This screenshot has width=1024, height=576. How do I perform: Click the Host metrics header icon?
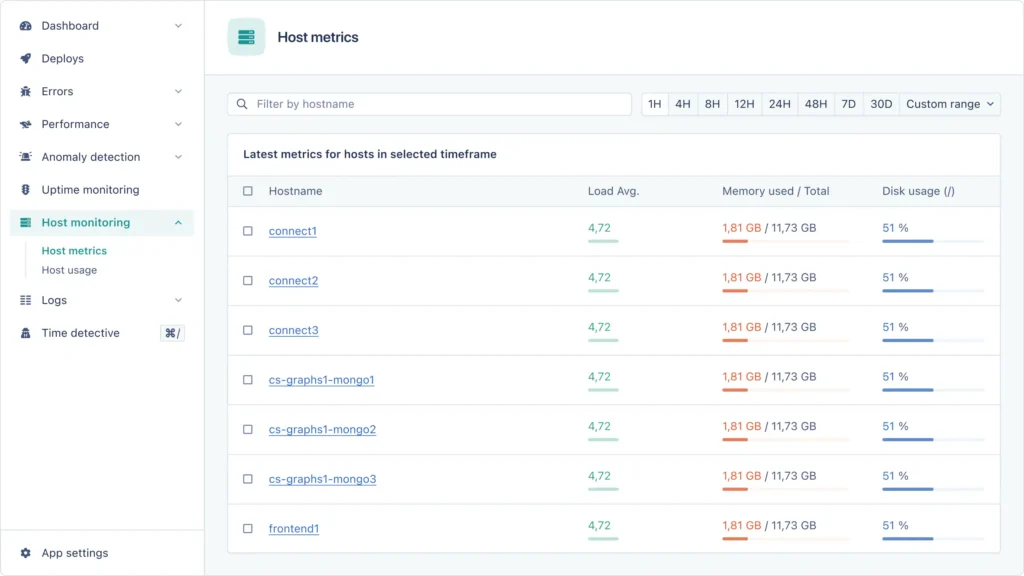(x=246, y=36)
